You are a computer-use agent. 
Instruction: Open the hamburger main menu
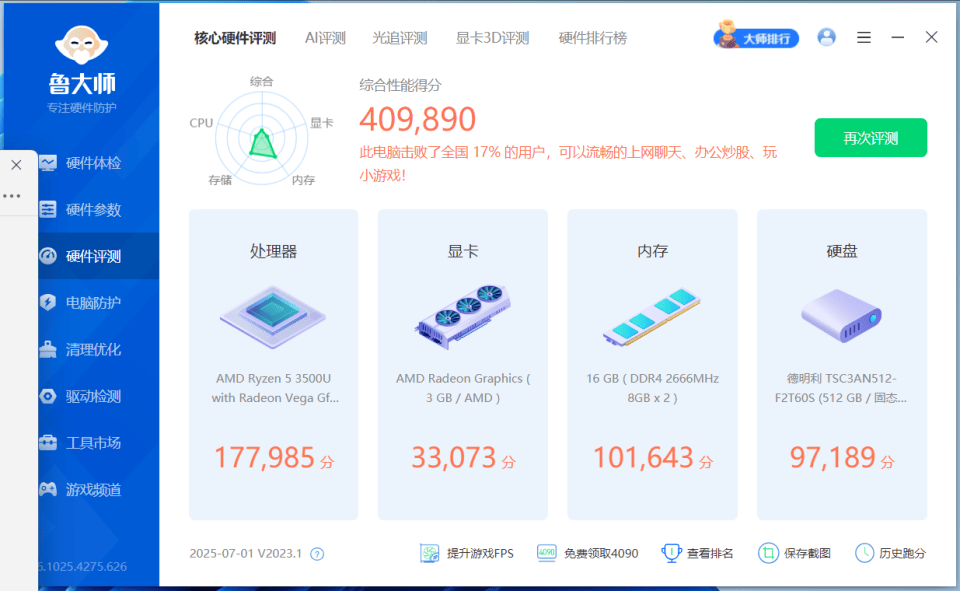[864, 38]
